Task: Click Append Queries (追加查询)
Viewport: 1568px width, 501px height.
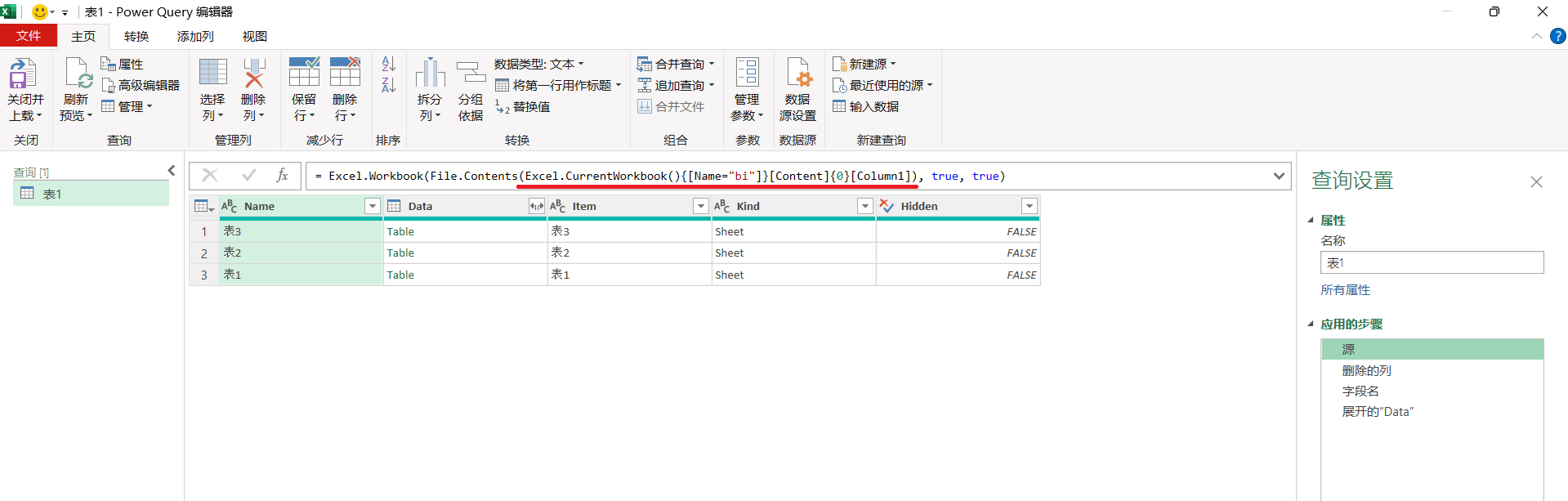Action: coord(676,85)
